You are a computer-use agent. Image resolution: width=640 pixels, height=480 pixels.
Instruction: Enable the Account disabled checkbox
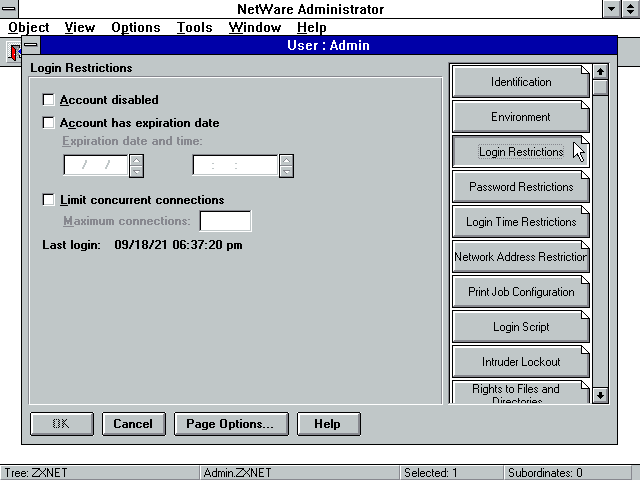point(49,100)
